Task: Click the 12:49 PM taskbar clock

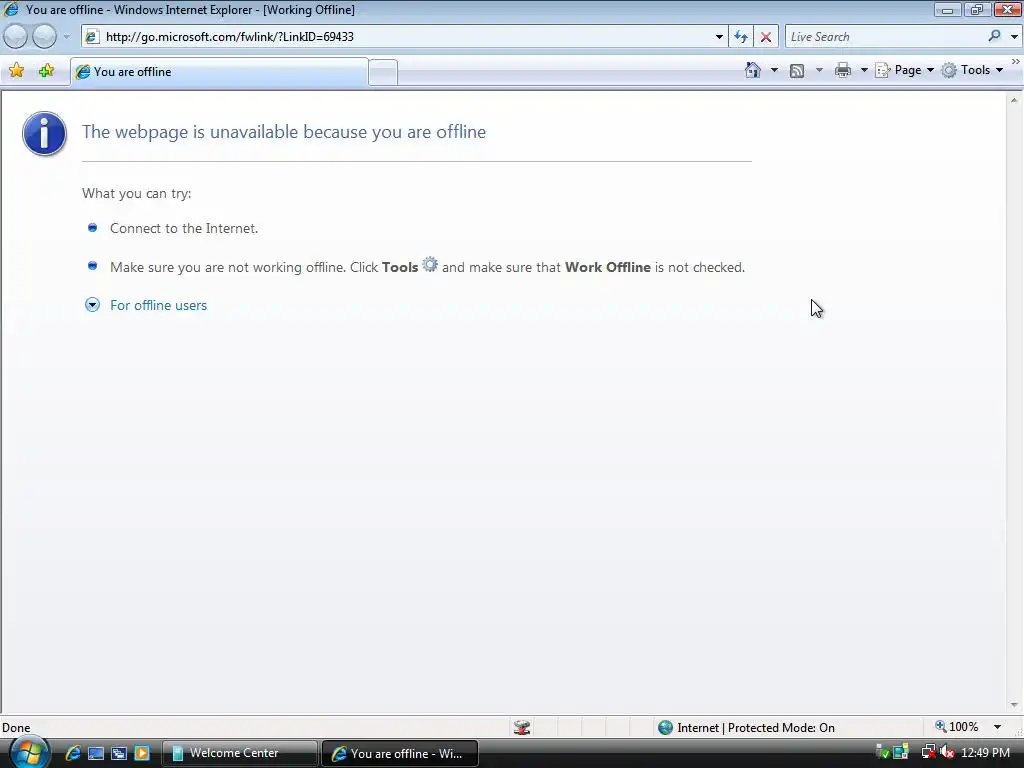Action: (985, 753)
